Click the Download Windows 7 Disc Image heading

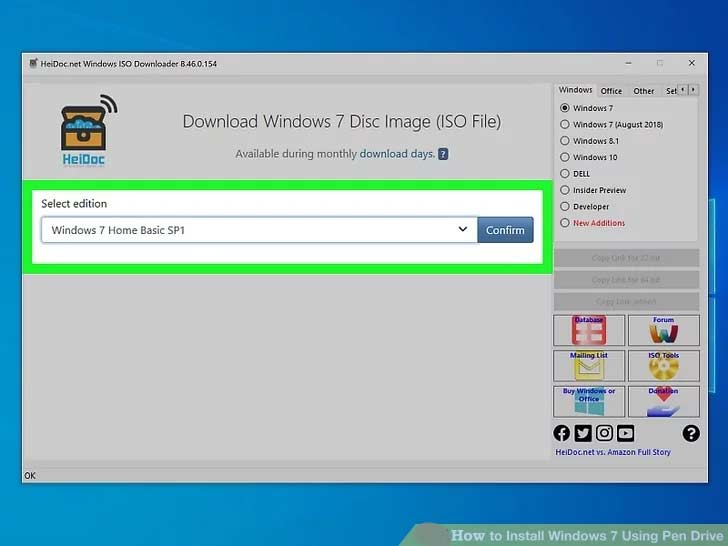tap(342, 122)
